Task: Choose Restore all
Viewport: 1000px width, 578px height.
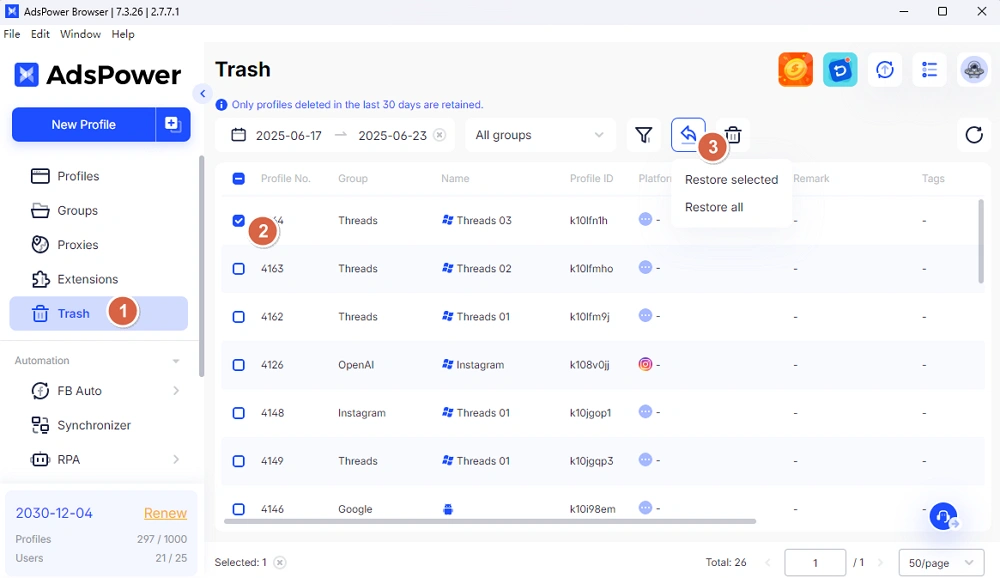Action: 714,207
